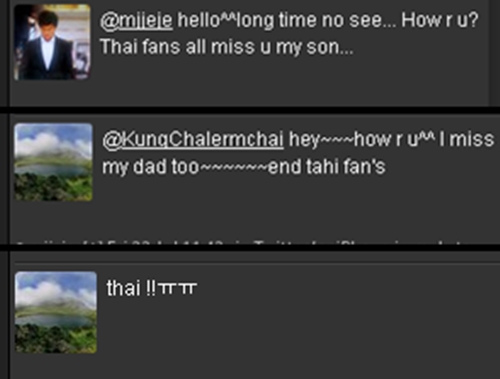Click the ㅠㅠ crying characters

(177, 289)
